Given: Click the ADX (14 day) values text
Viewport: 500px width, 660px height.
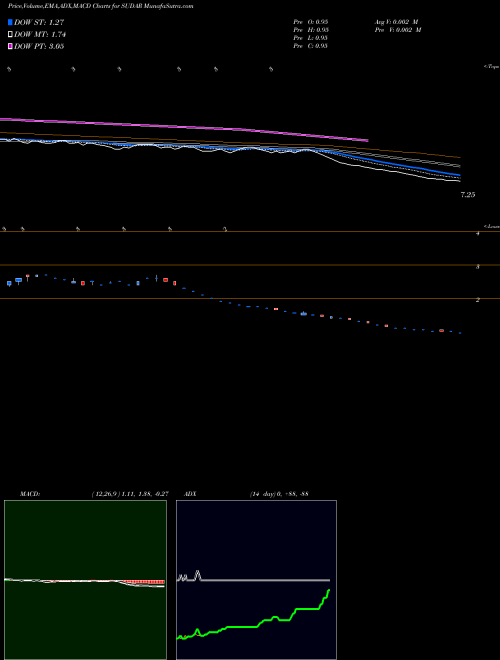Looking at the screenshot, I should tap(279, 494).
